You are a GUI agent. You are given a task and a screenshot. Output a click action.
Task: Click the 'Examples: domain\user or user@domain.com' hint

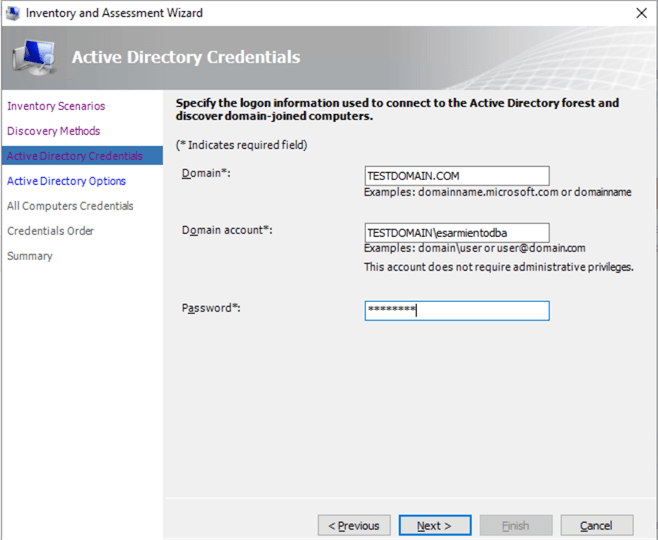coord(475,248)
